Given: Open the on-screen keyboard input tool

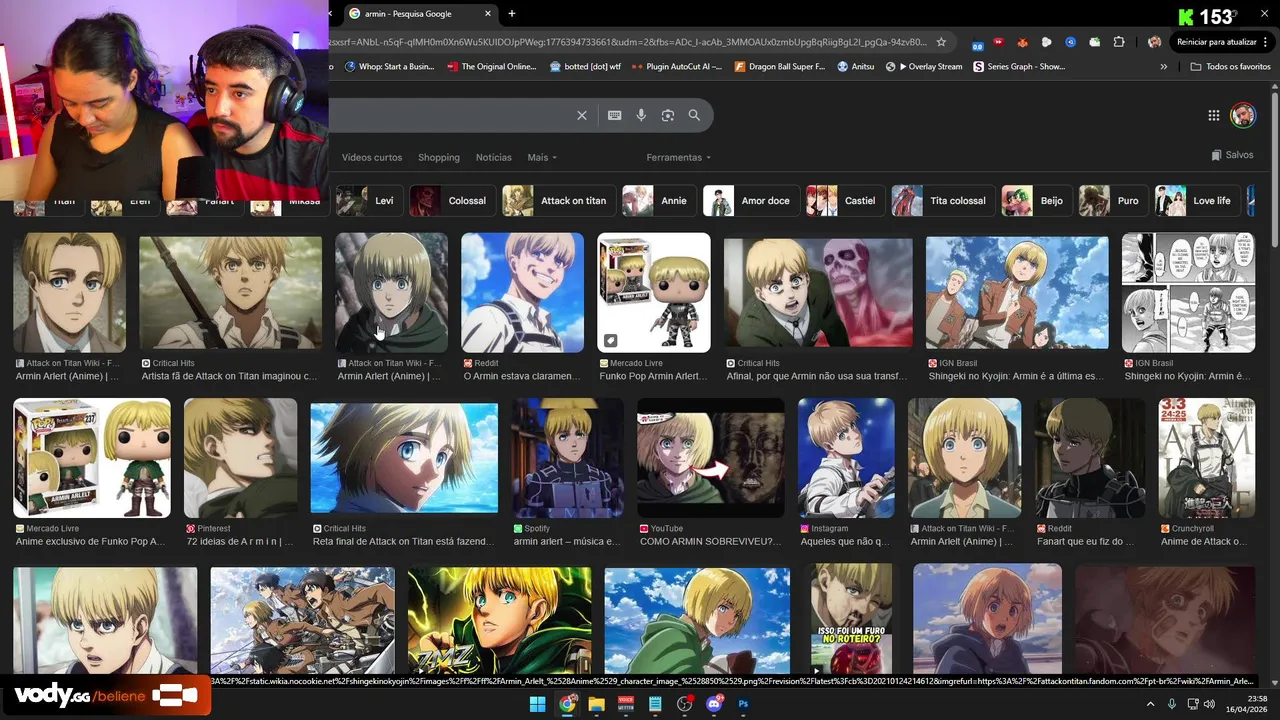Looking at the screenshot, I should click(615, 116).
